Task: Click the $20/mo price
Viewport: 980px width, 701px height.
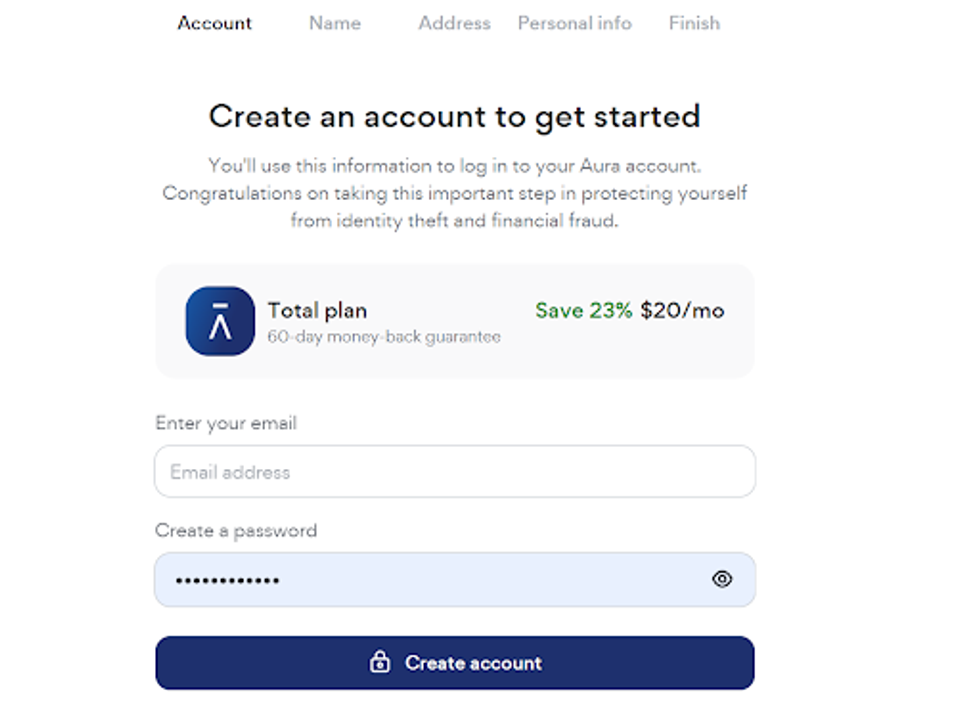Action: [x=683, y=311]
